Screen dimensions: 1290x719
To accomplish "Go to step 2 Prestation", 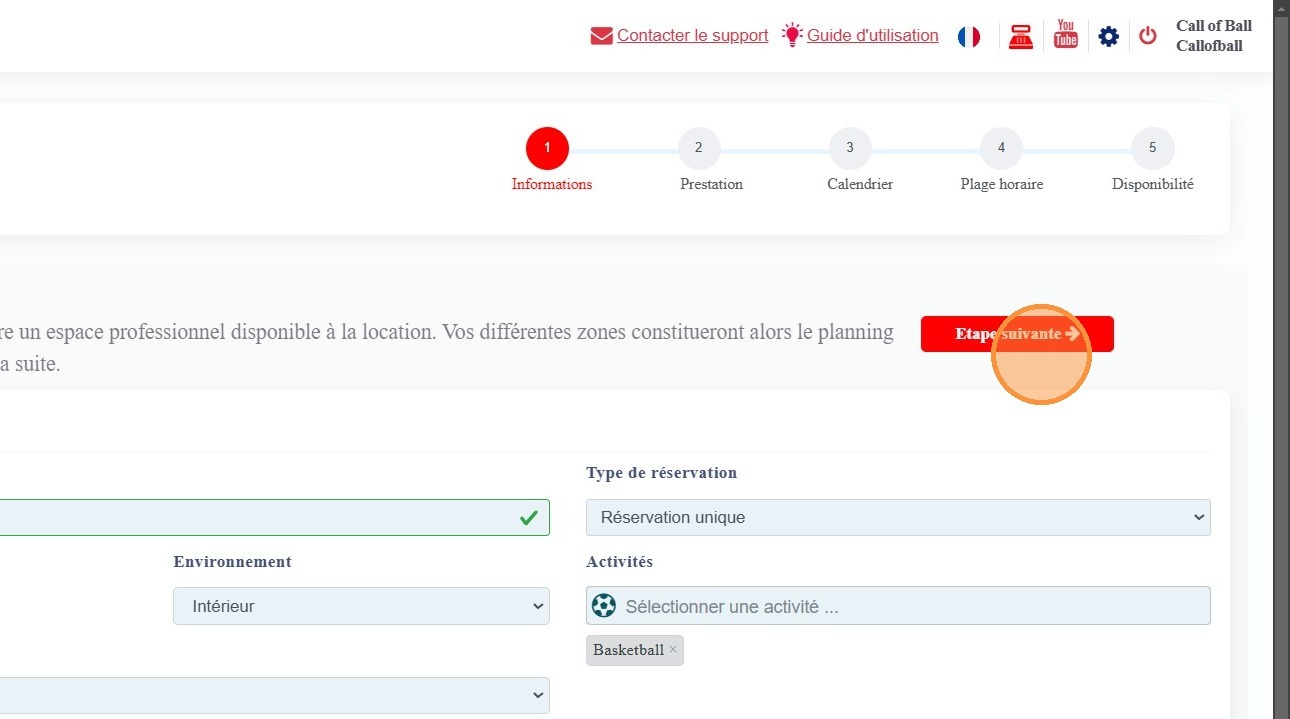I will click(x=698, y=149).
